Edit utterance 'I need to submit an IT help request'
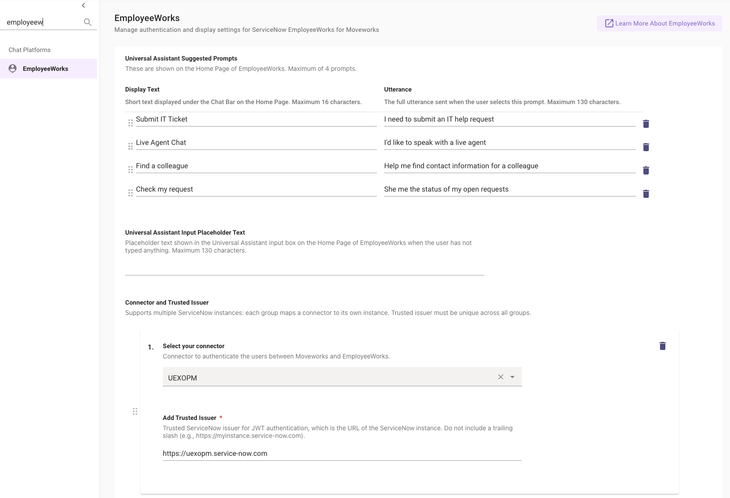Screen dimensions: 730x498 pyautogui.click(x=509, y=120)
